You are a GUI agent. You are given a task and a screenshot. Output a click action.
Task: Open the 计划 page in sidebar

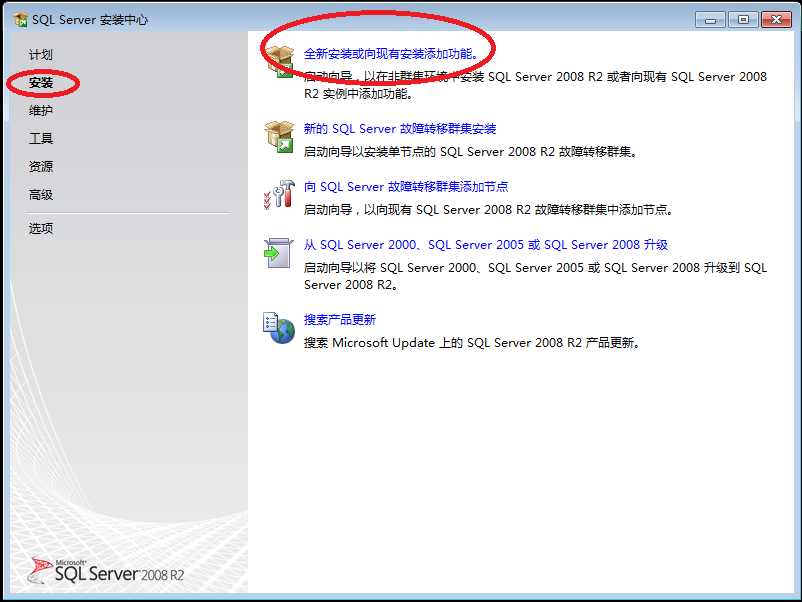pyautogui.click(x=40, y=54)
